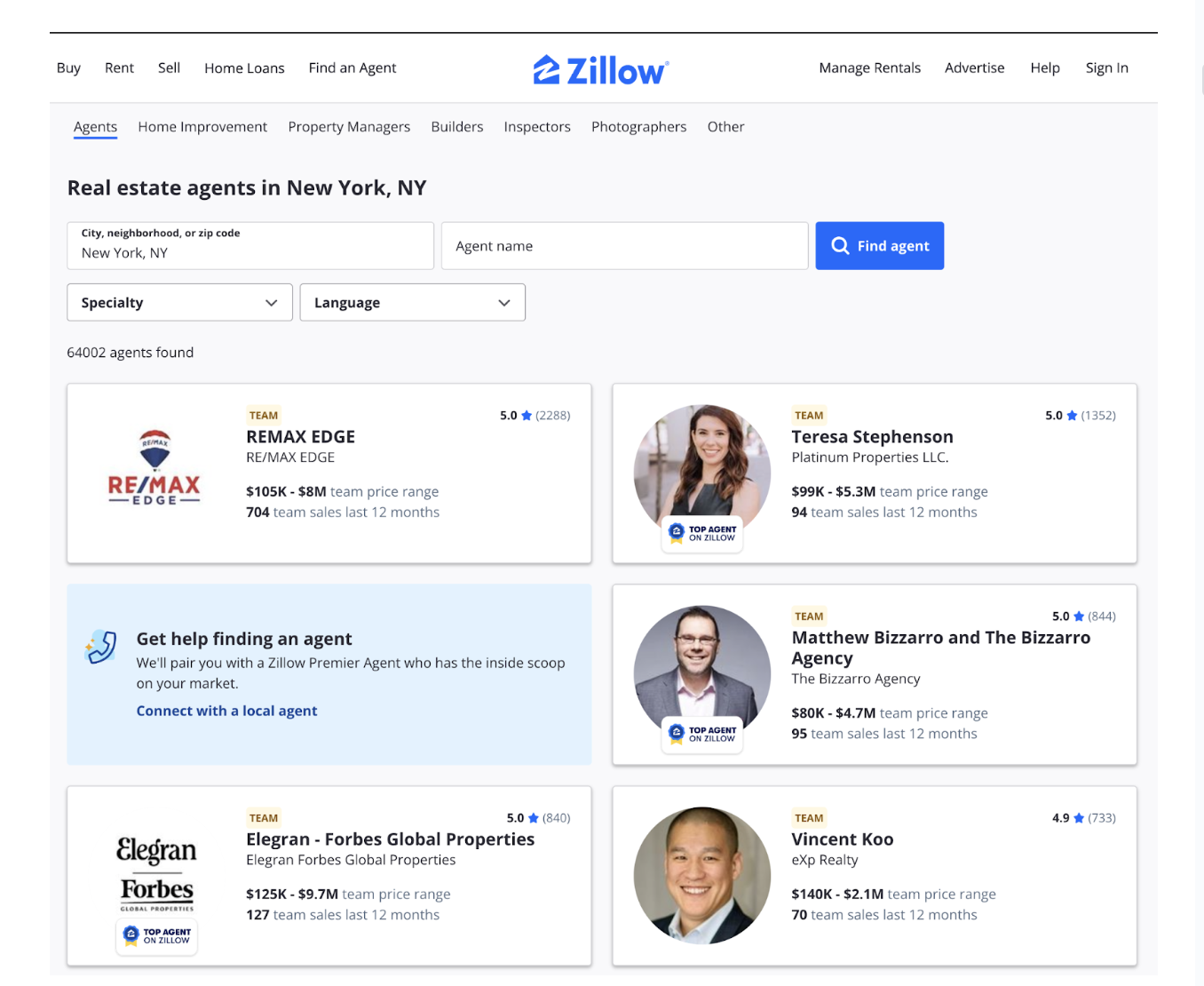
Task: Focus the Agent name input field
Action: (625, 246)
